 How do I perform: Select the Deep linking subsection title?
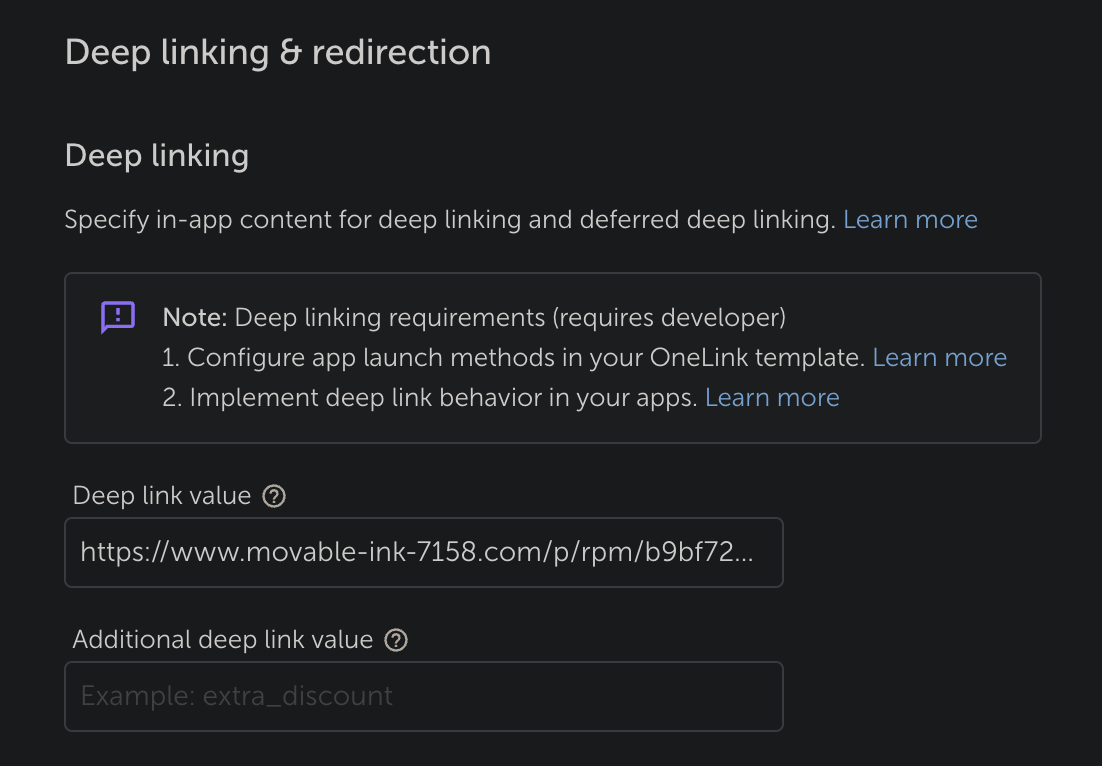click(x=157, y=156)
